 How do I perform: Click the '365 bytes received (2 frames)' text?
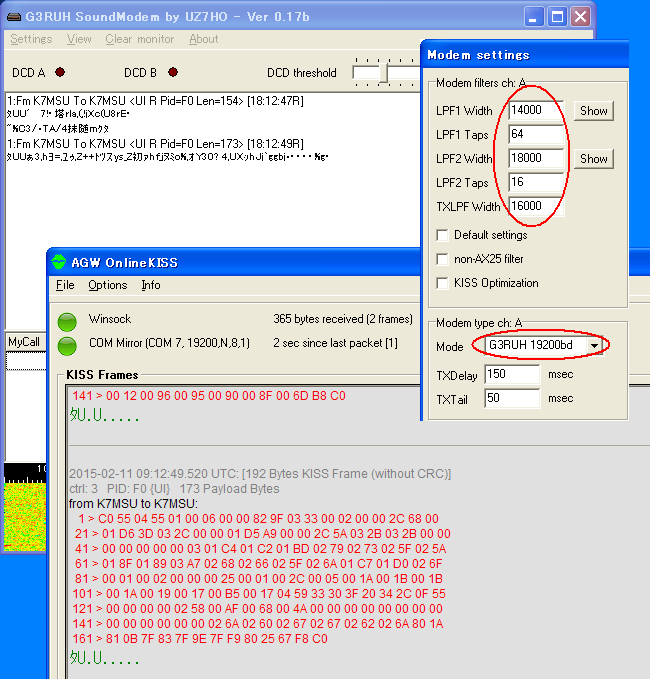pos(343,319)
